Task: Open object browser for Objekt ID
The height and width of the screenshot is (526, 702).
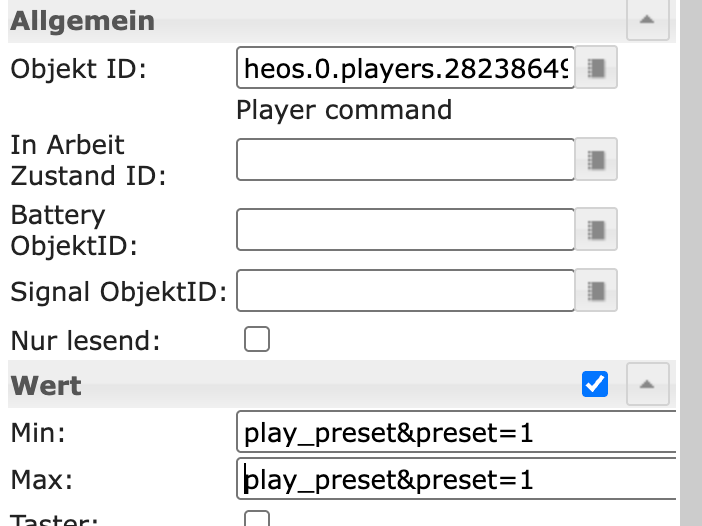Action: 597,69
